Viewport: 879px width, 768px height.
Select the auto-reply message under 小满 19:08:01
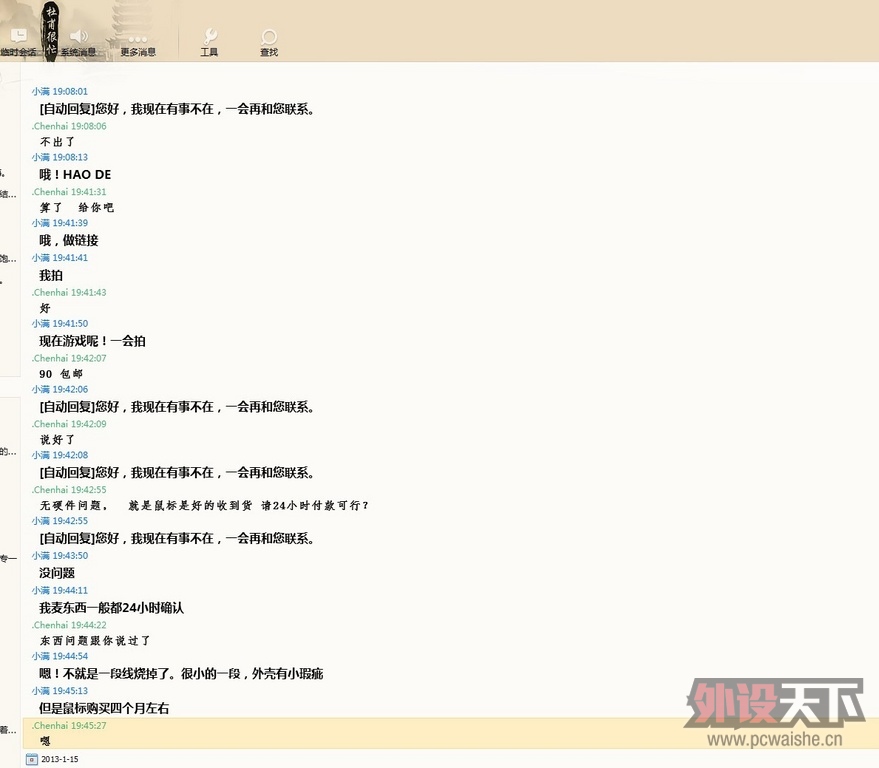(x=176, y=109)
